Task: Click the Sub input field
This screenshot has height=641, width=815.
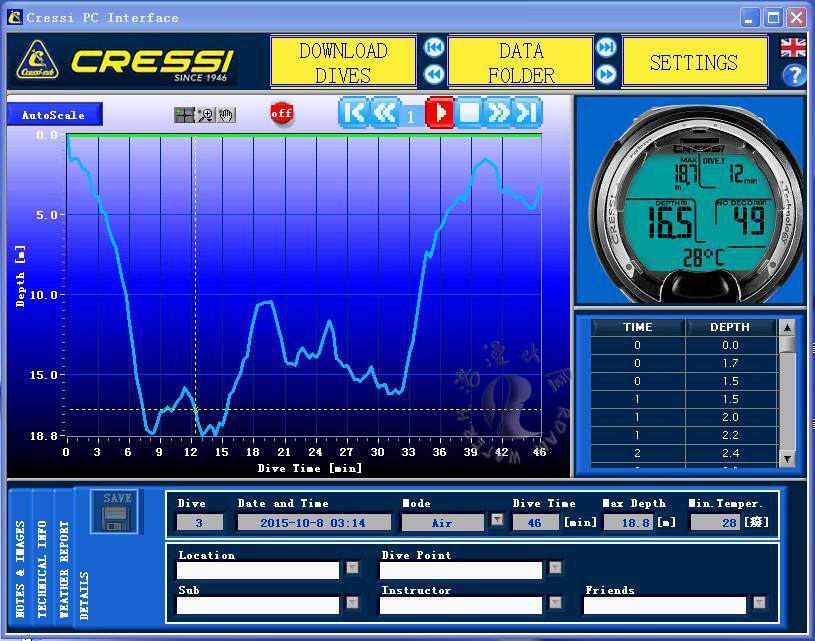Action: (x=258, y=605)
